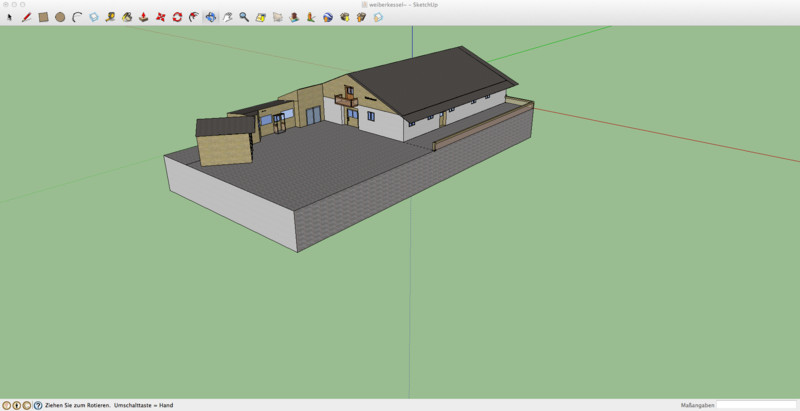
Task: Select the Paint Bucket tool
Action: 127,17
